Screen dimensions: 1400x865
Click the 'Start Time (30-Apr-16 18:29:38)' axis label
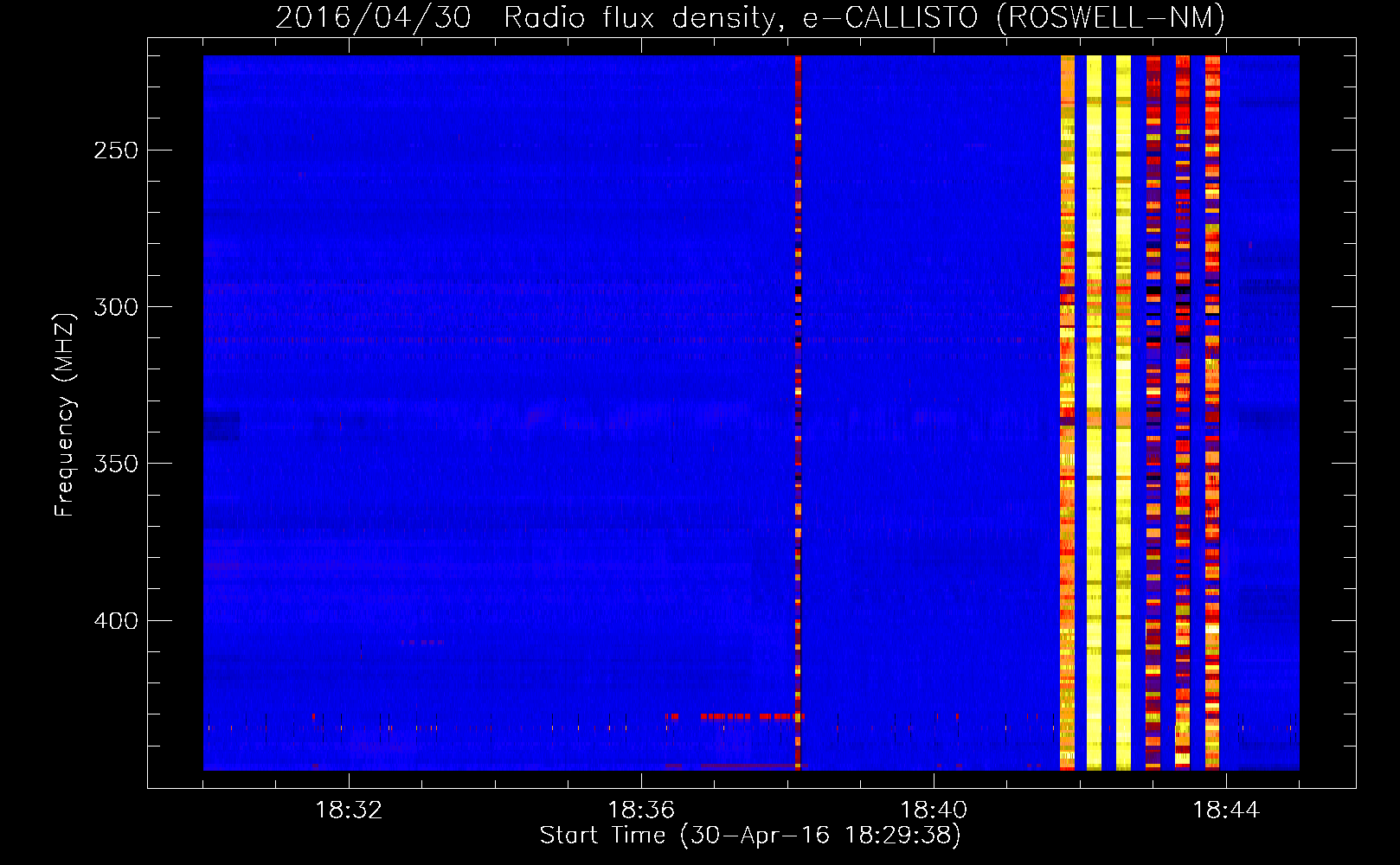(x=750, y=836)
